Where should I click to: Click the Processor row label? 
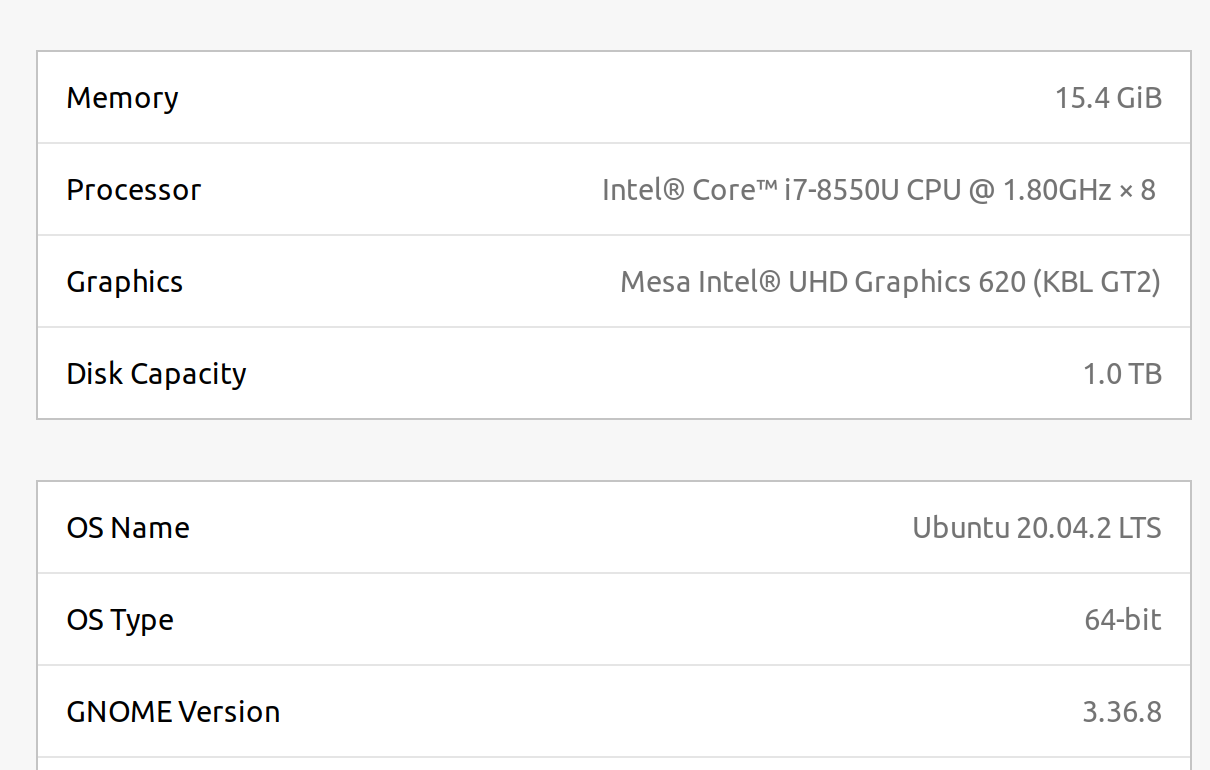point(134,190)
